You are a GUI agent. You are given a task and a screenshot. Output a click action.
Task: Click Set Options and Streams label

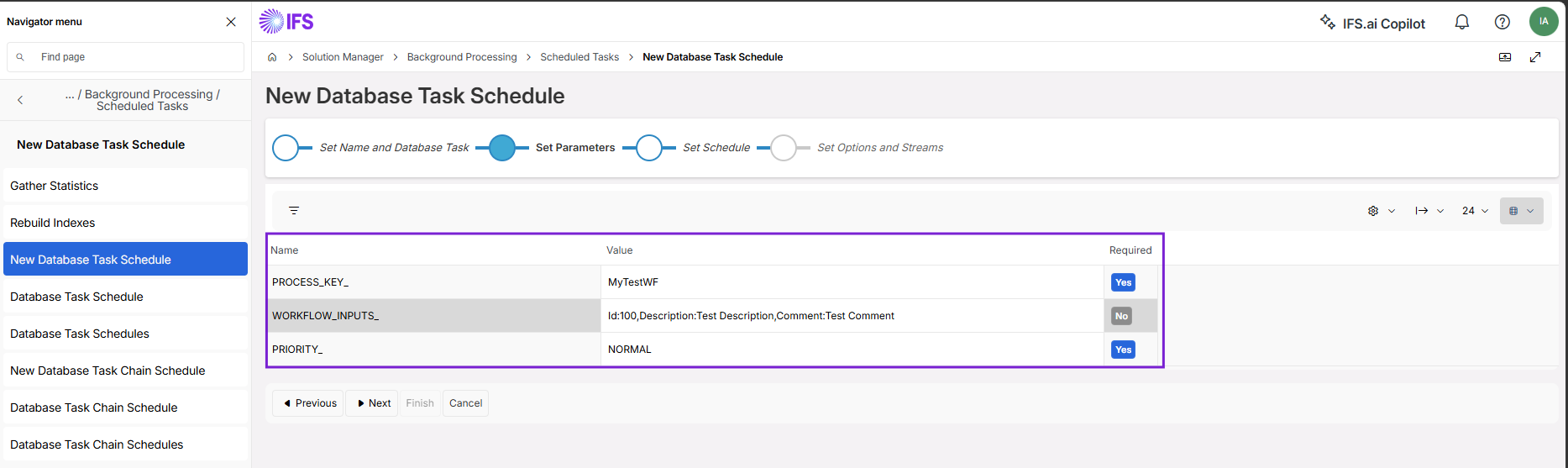pos(880,148)
